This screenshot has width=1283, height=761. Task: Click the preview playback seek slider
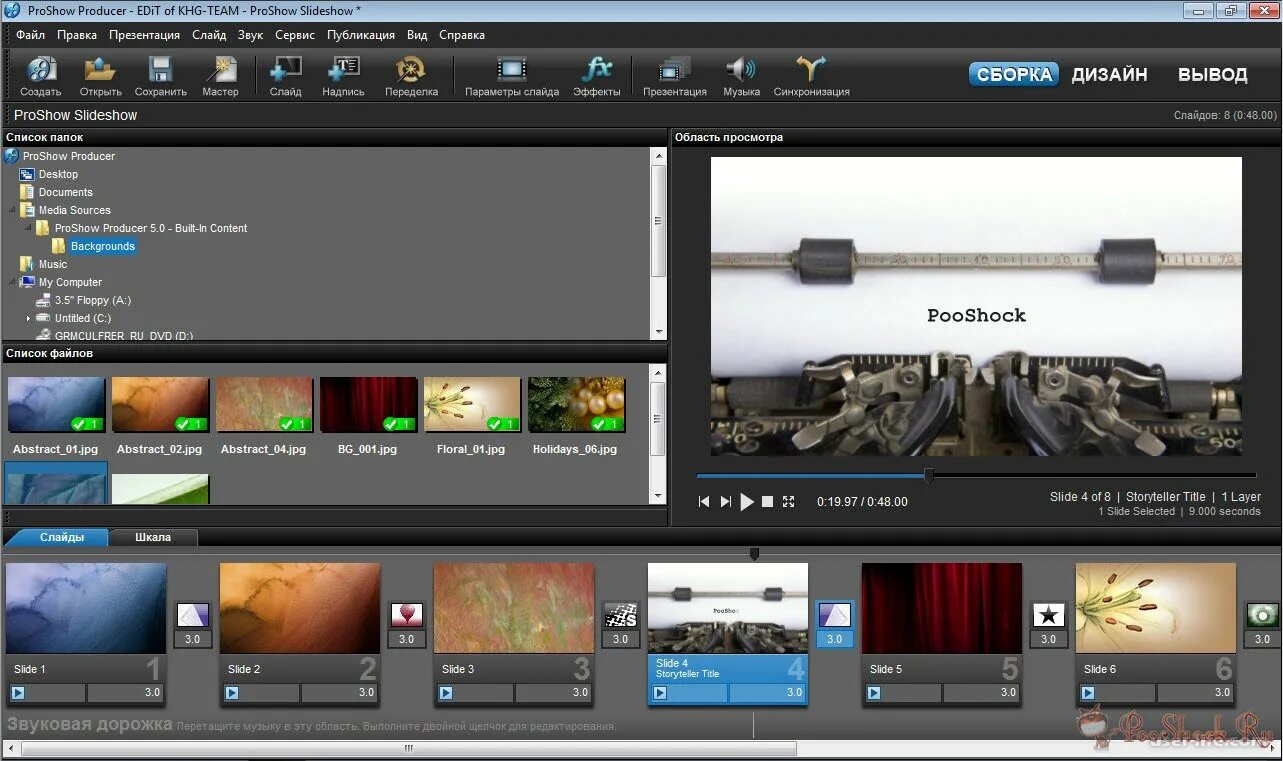tap(929, 475)
